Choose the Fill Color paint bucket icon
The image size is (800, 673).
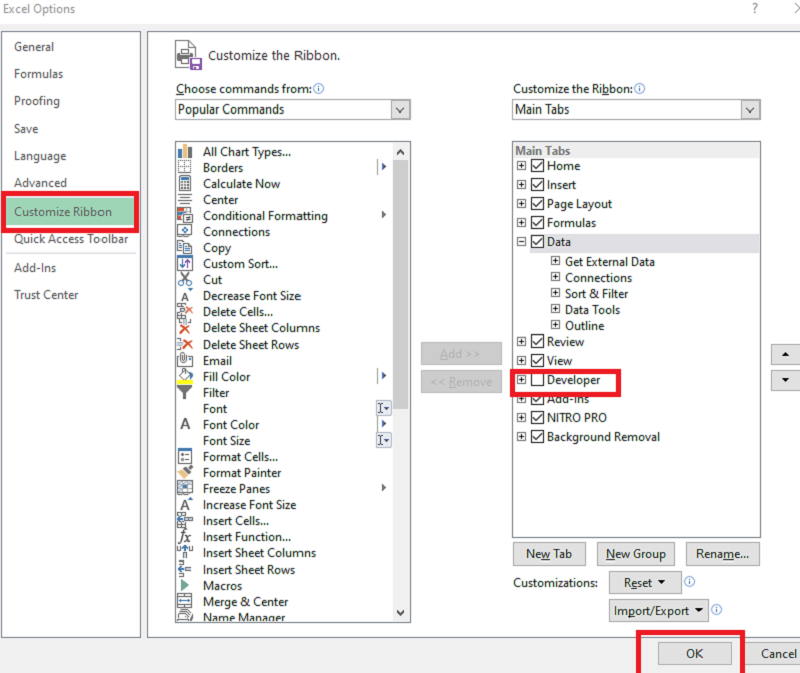coord(185,376)
